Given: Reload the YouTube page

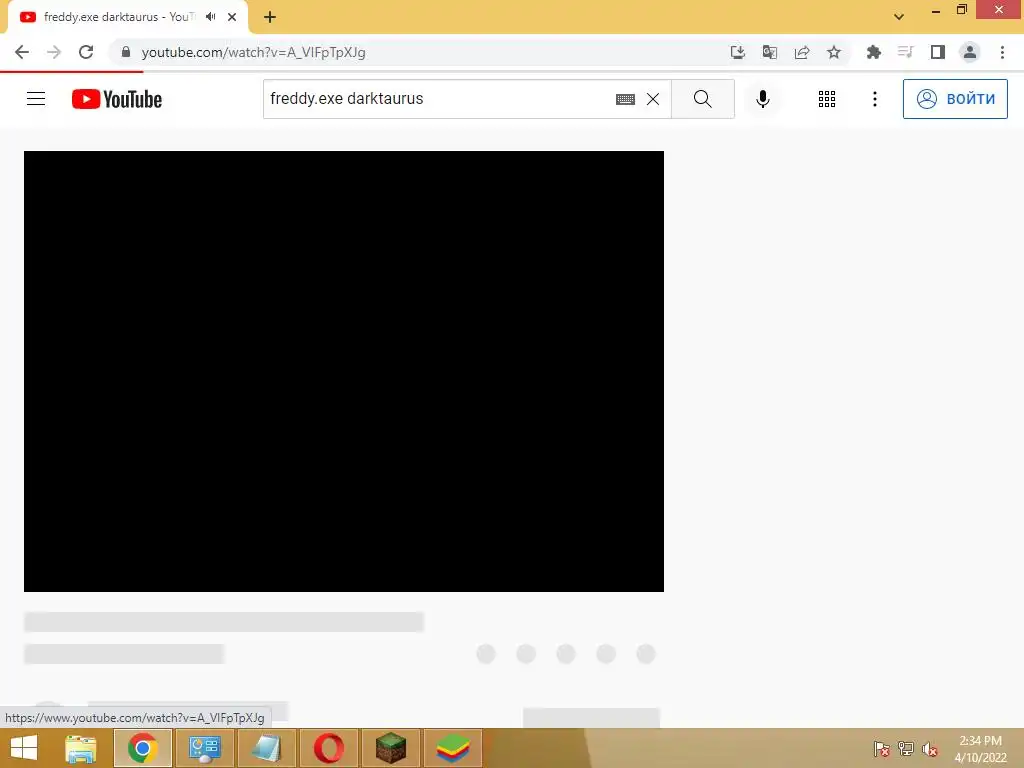Looking at the screenshot, I should click(86, 52).
